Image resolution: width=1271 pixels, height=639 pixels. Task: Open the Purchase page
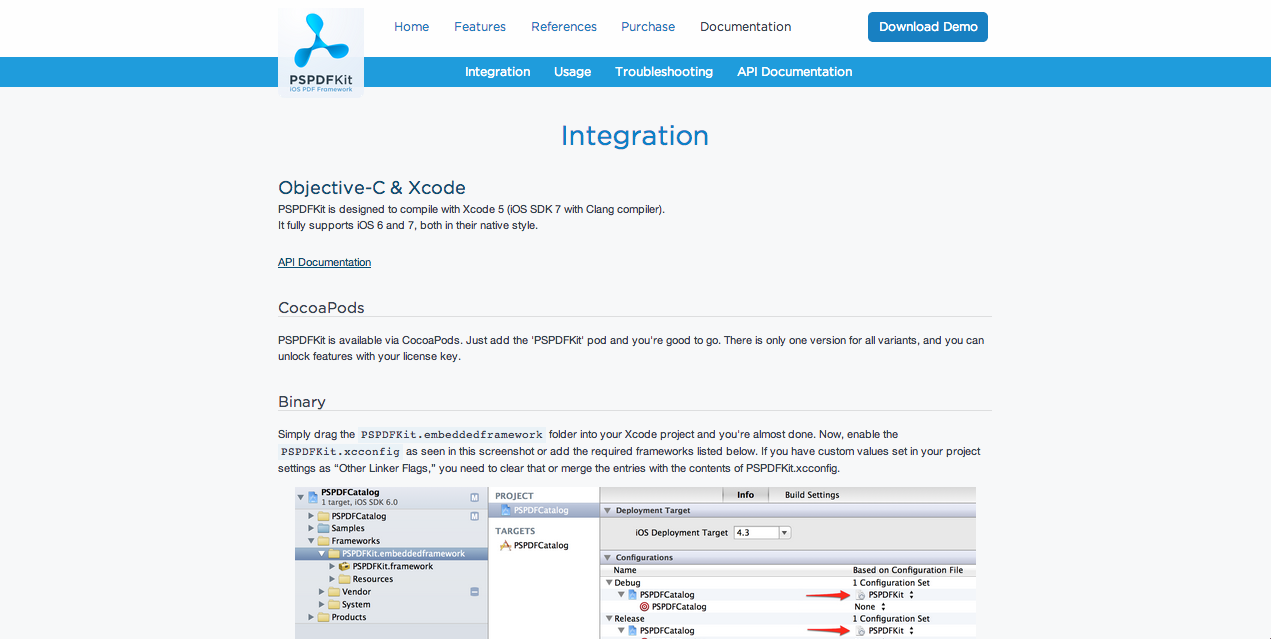[648, 27]
